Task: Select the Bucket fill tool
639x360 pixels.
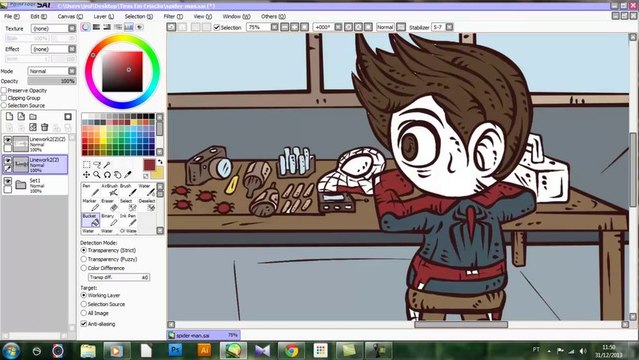Action: click(90, 220)
